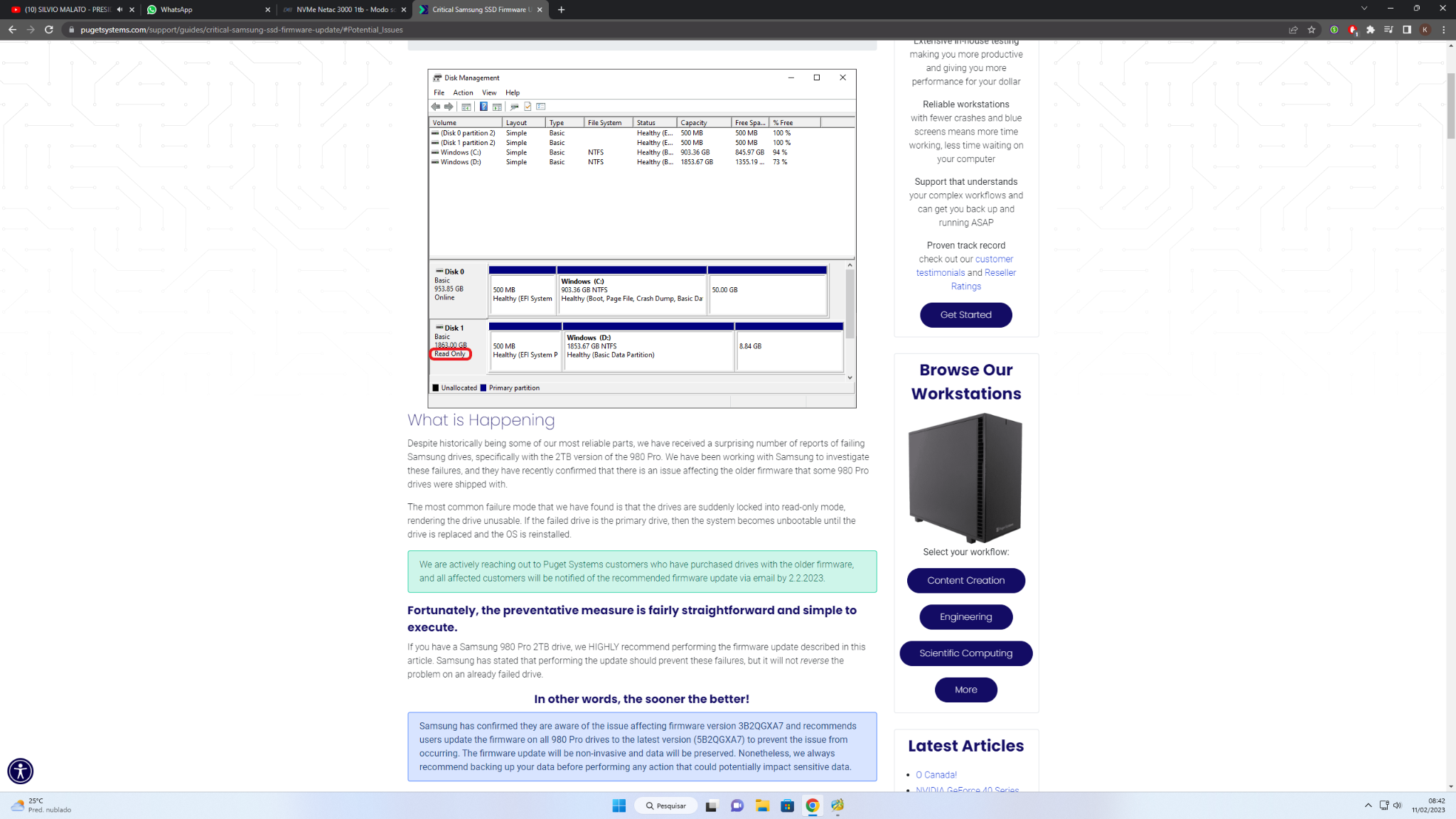View site information via lock icon
This screenshot has width=1456, height=819.
[x=71, y=30]
